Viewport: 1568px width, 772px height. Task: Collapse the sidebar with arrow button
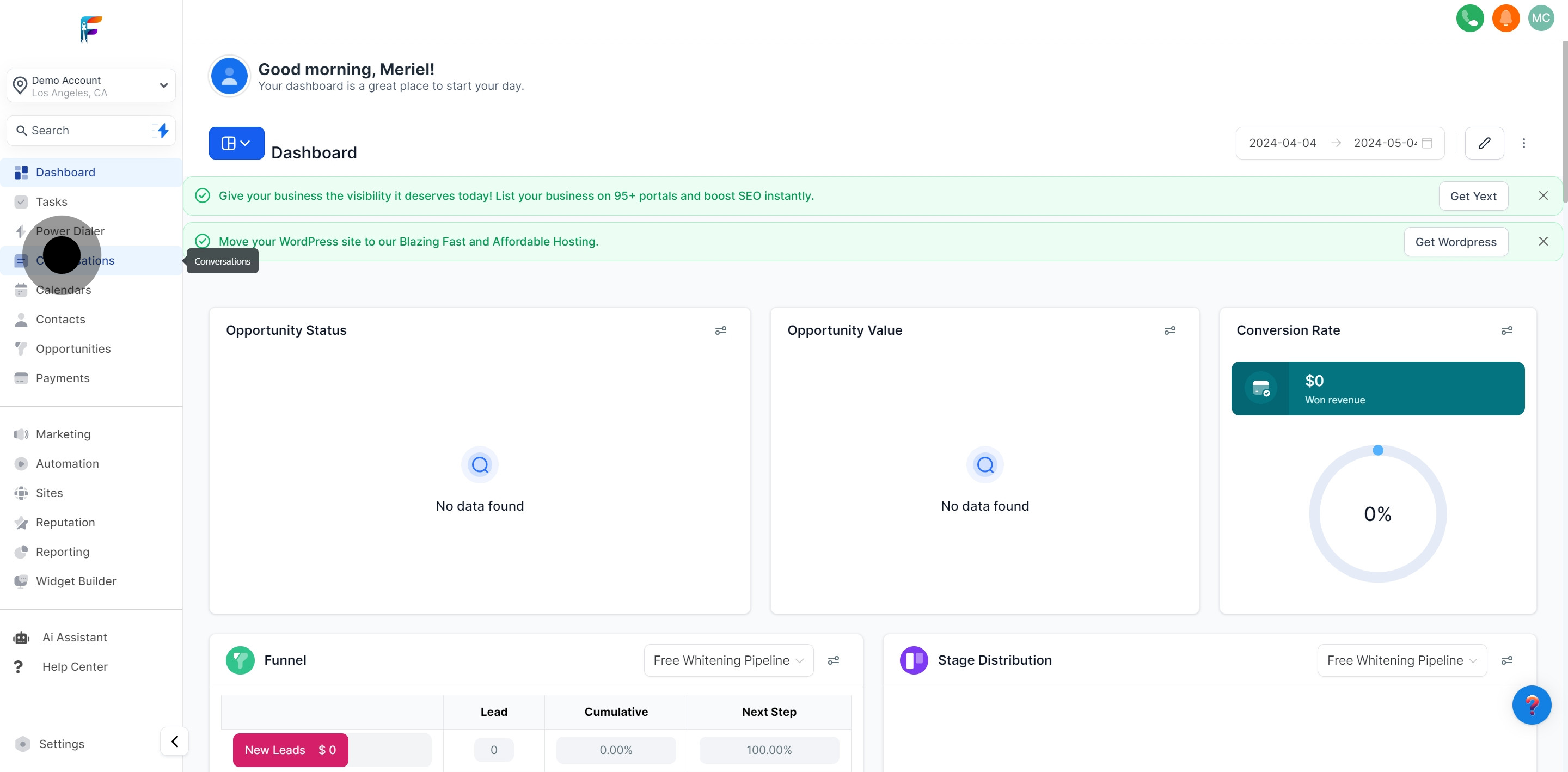175,742
